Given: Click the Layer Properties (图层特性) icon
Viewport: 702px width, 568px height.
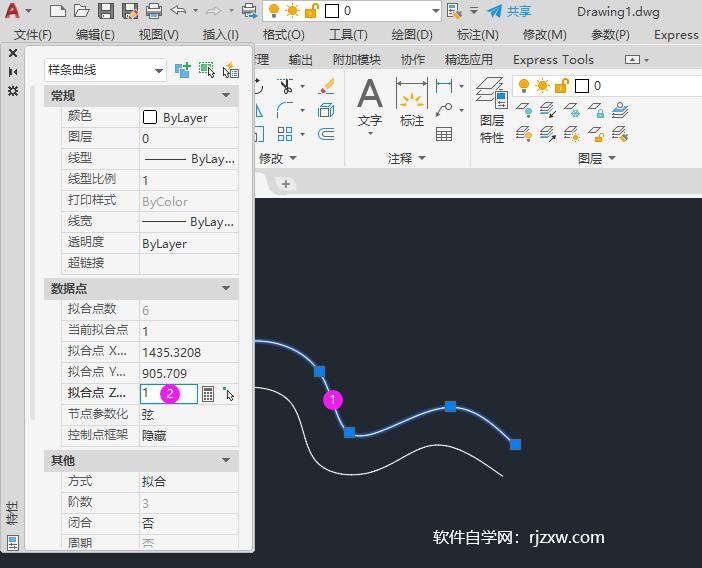Looking at the screenshot, I should point(492,110).
